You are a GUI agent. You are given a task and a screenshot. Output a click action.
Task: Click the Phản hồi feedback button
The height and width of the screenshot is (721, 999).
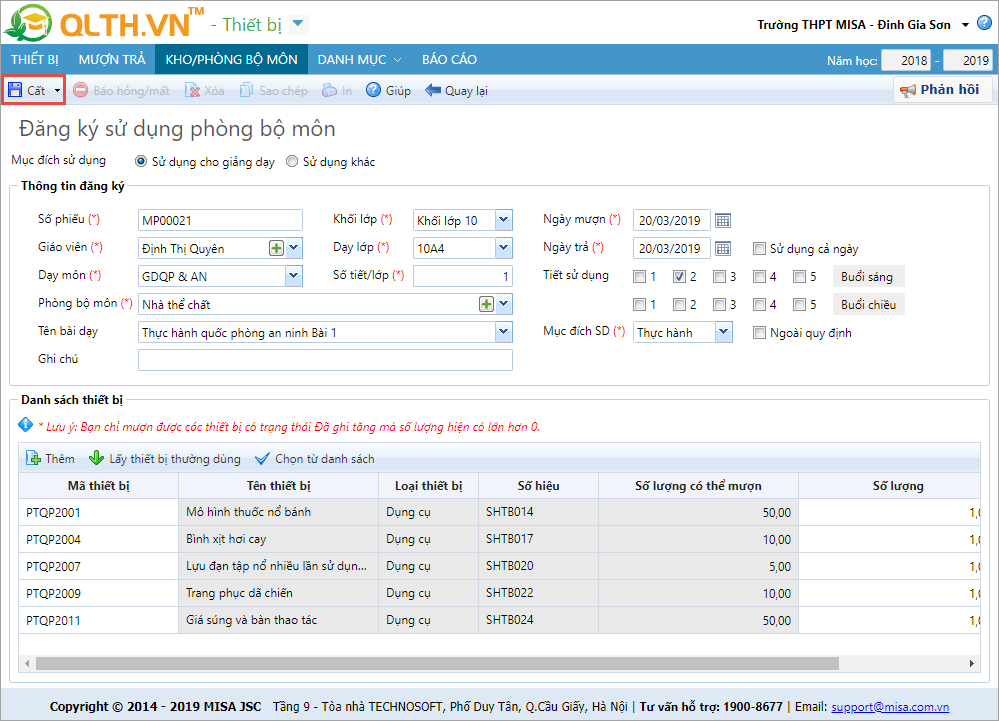[x=942, y=90]
